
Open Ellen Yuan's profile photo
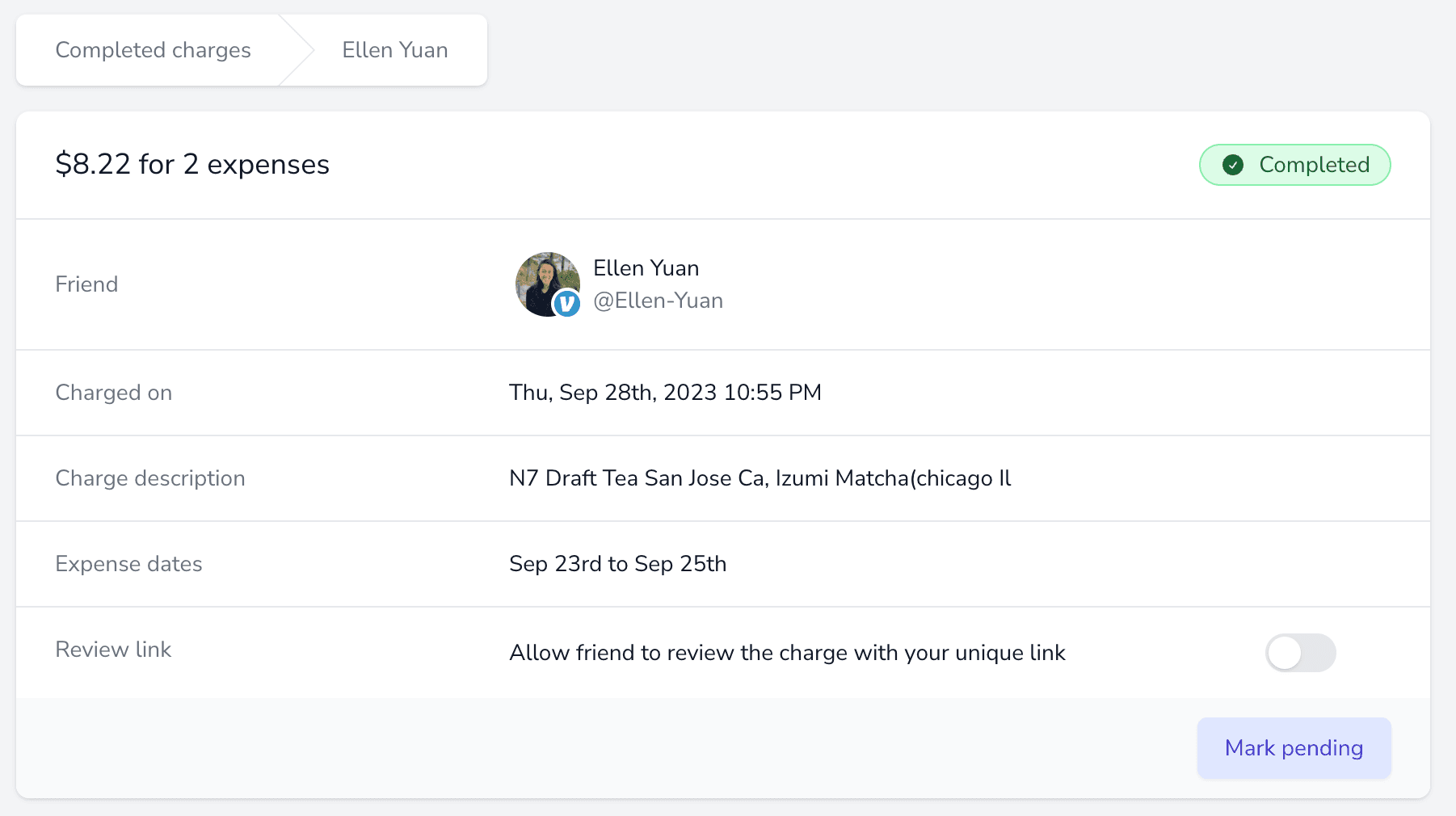[x=548, y=284]
